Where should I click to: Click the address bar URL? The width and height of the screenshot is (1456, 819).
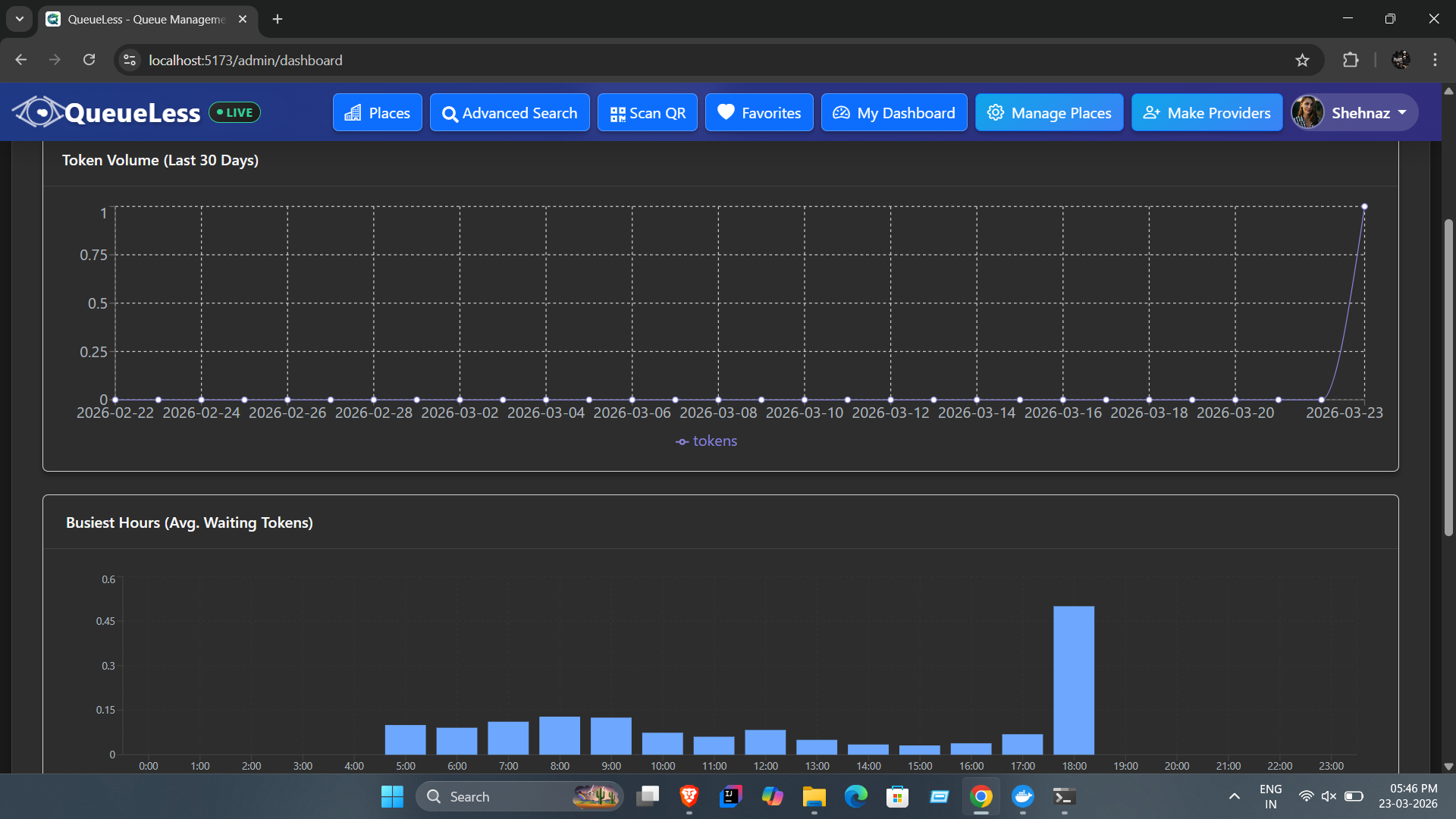[246, 60]
